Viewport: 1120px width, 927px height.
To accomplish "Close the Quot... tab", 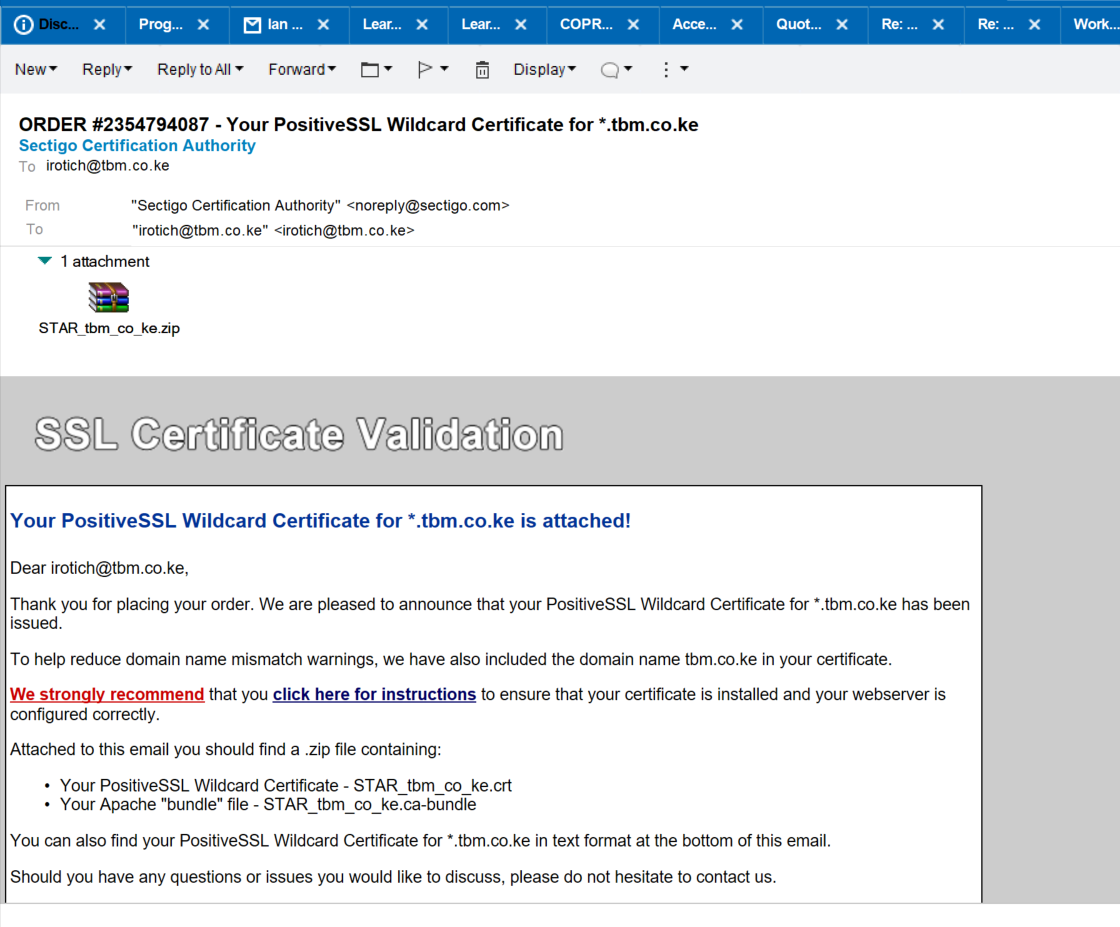I will [842, 25].
